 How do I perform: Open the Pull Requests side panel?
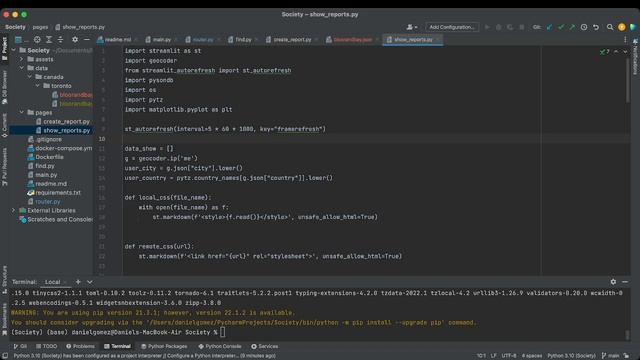pos(4,167)
